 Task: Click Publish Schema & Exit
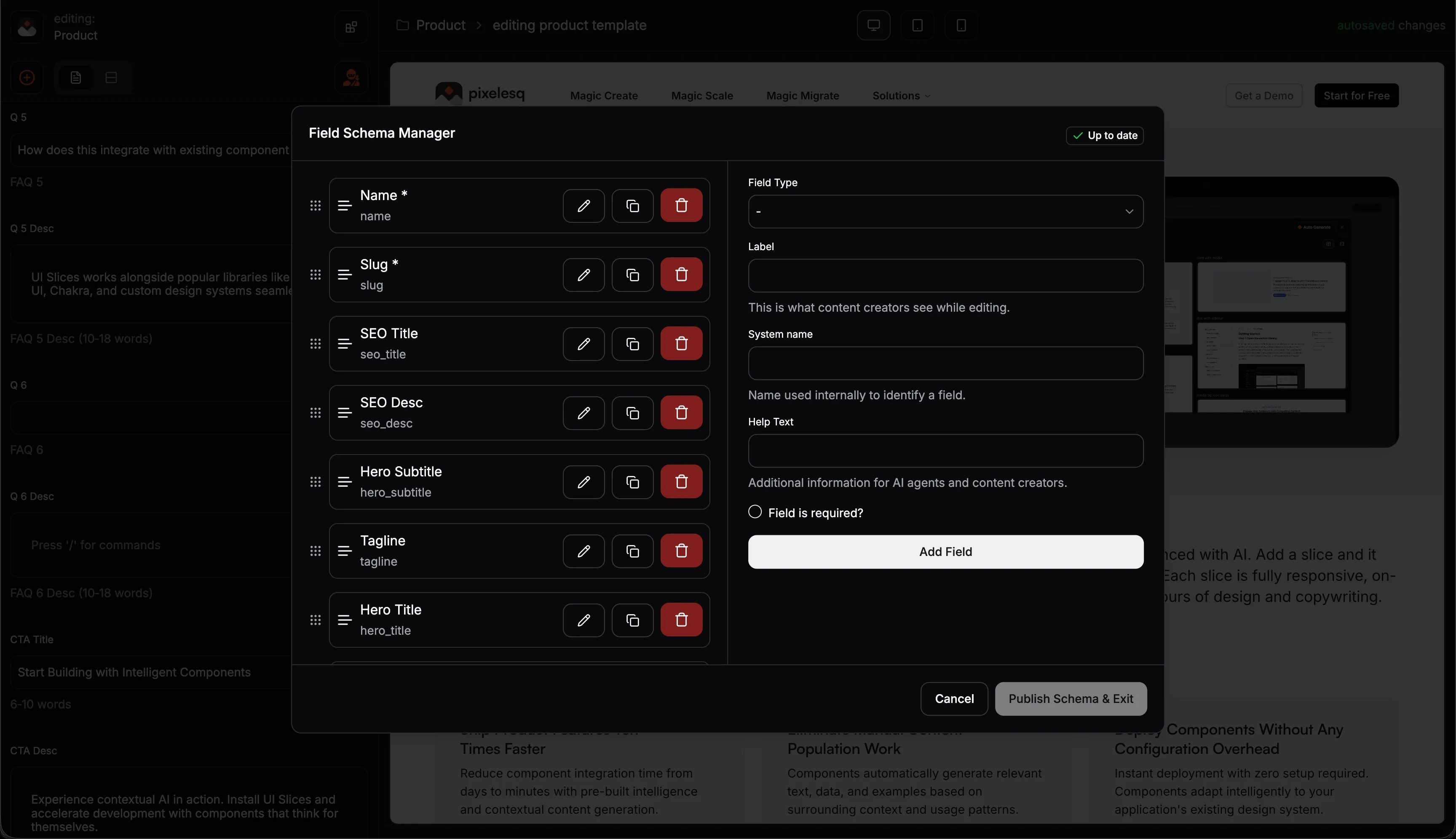coord(1071,698)
